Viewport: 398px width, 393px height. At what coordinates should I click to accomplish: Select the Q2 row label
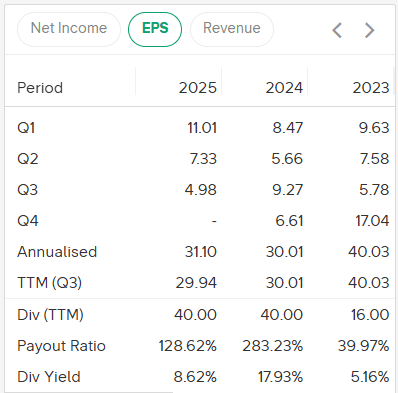coord(28,159)
